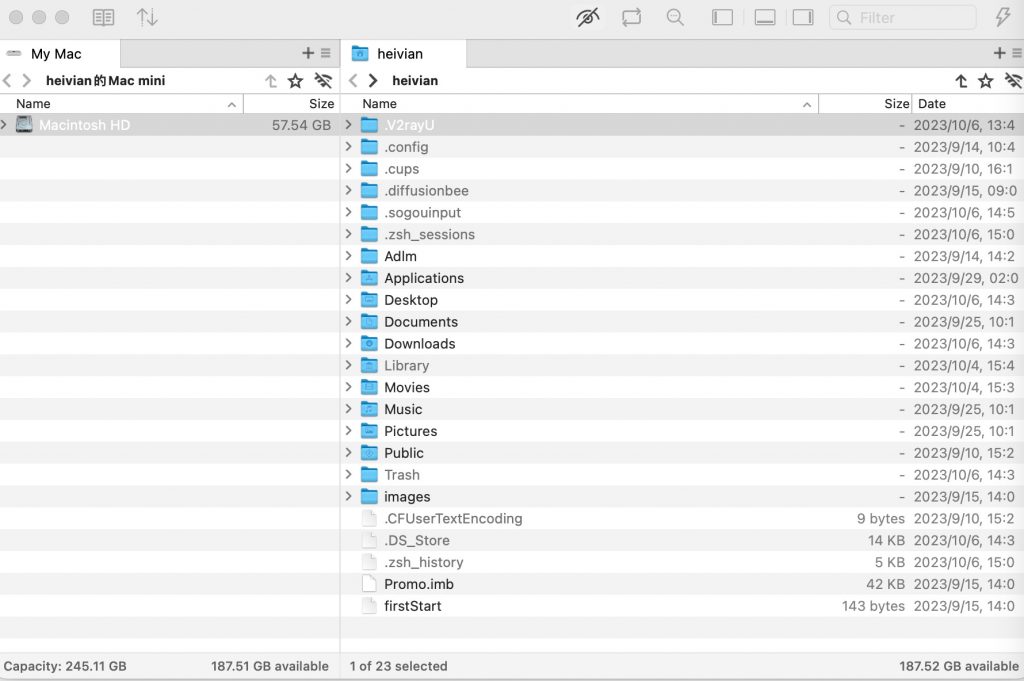Open the zoom search magnifier icon
This screenshot has height=681, width=1024.
(675, 17)
